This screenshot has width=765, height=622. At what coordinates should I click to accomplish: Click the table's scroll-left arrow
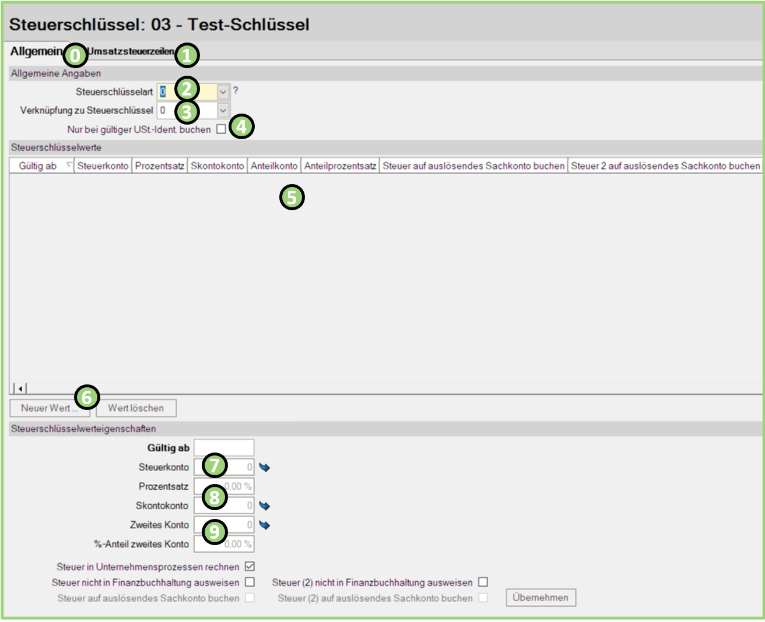coord(18,387)
